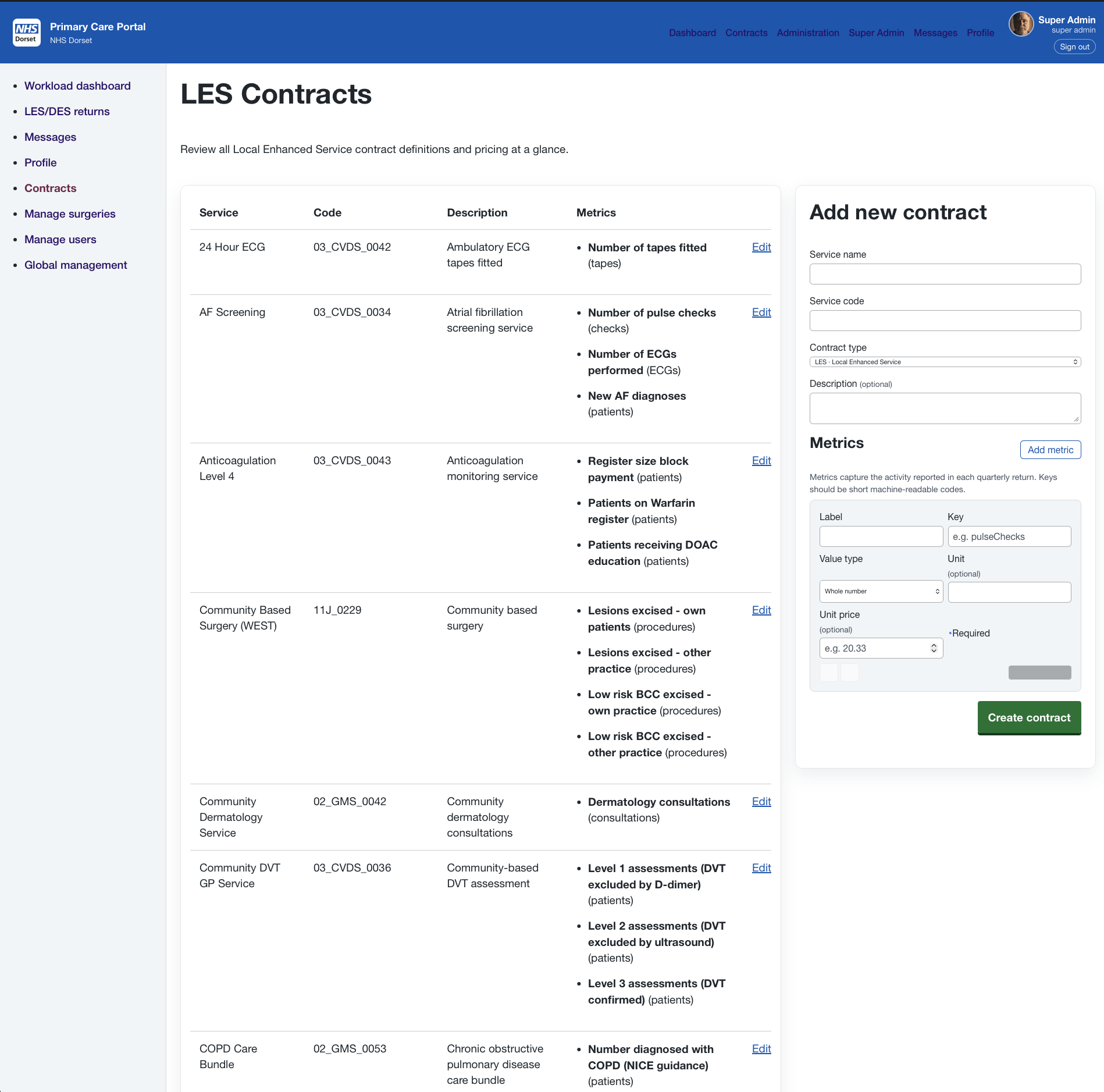Image resolution: width=1104 pixels, height=1092 pixels.
Task: Select LES/DES returns in the sidebar
Action: pos(67,111)
